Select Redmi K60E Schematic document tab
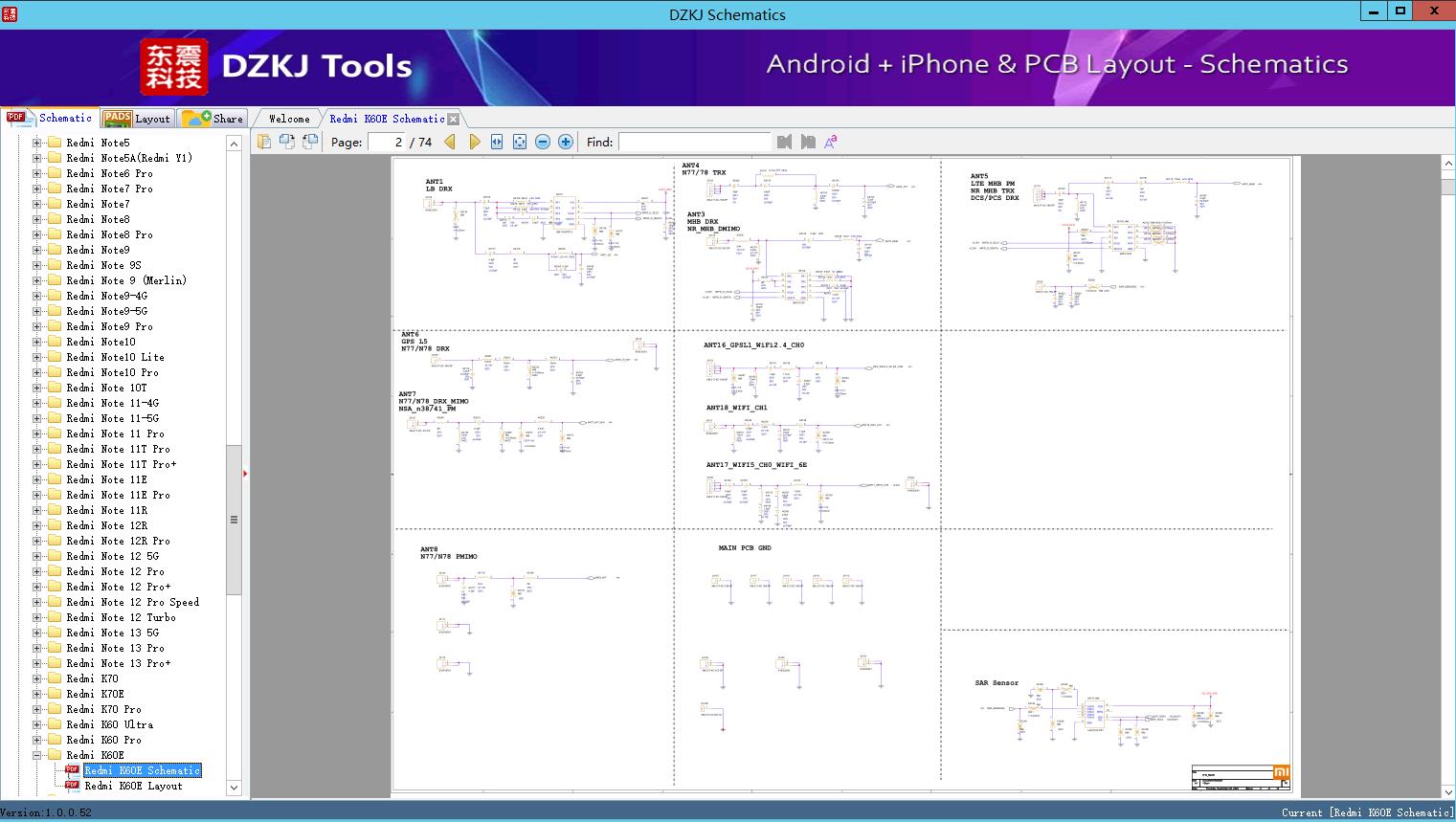The height and width of the screenshot is (822, 1456). point(387,119)
